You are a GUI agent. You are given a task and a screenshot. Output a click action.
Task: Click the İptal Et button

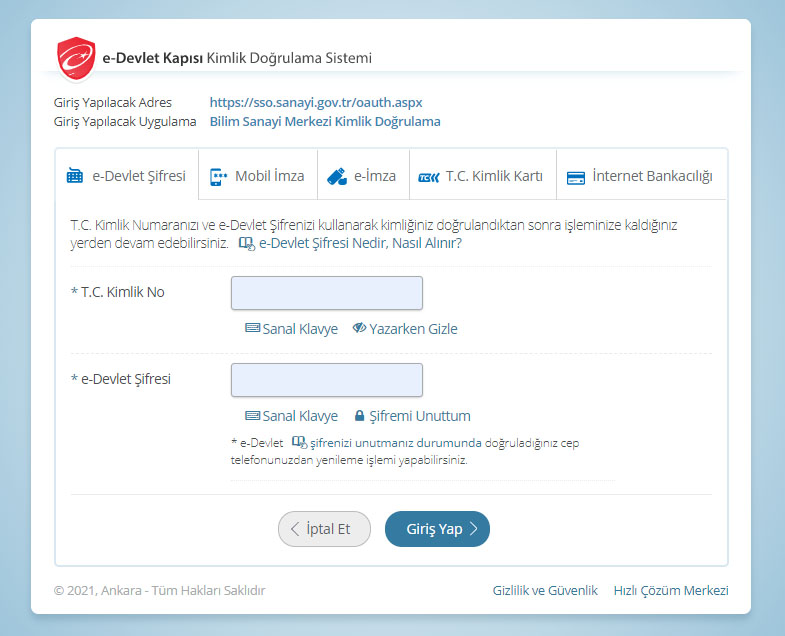coord(324,529)
